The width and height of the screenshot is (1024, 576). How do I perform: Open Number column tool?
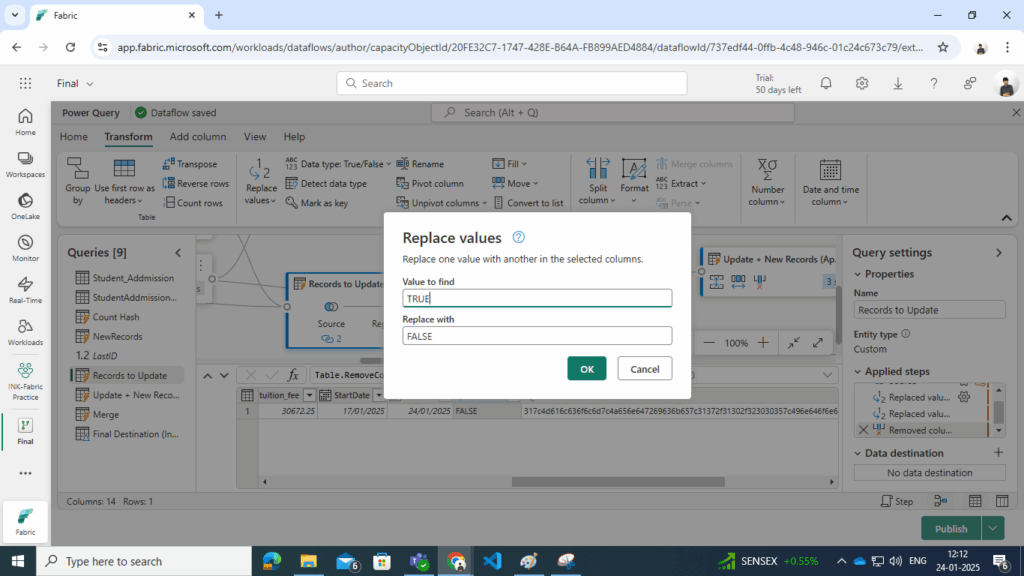(x=767, y=182)
